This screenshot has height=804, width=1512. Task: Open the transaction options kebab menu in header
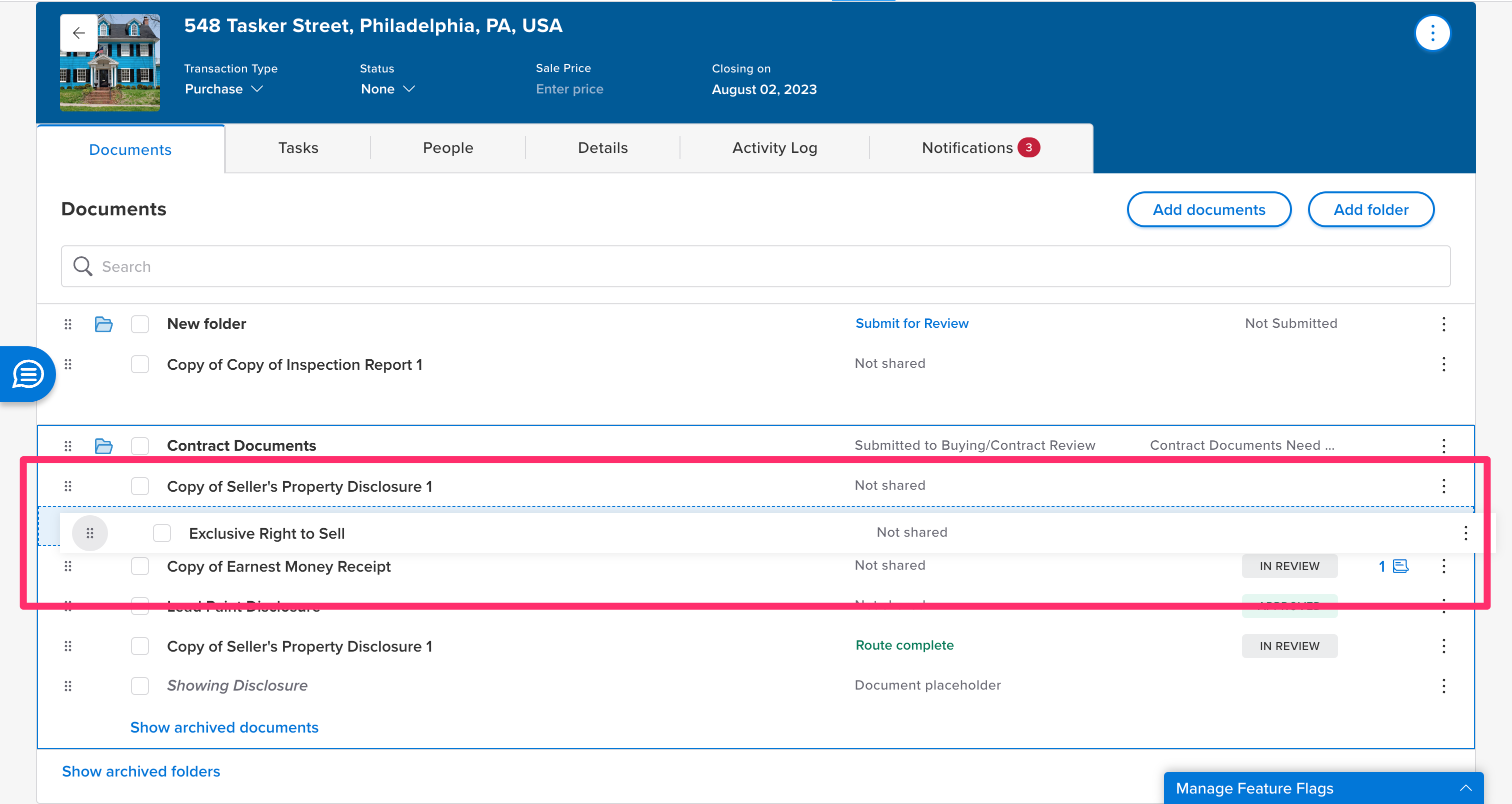point(1432,33)
